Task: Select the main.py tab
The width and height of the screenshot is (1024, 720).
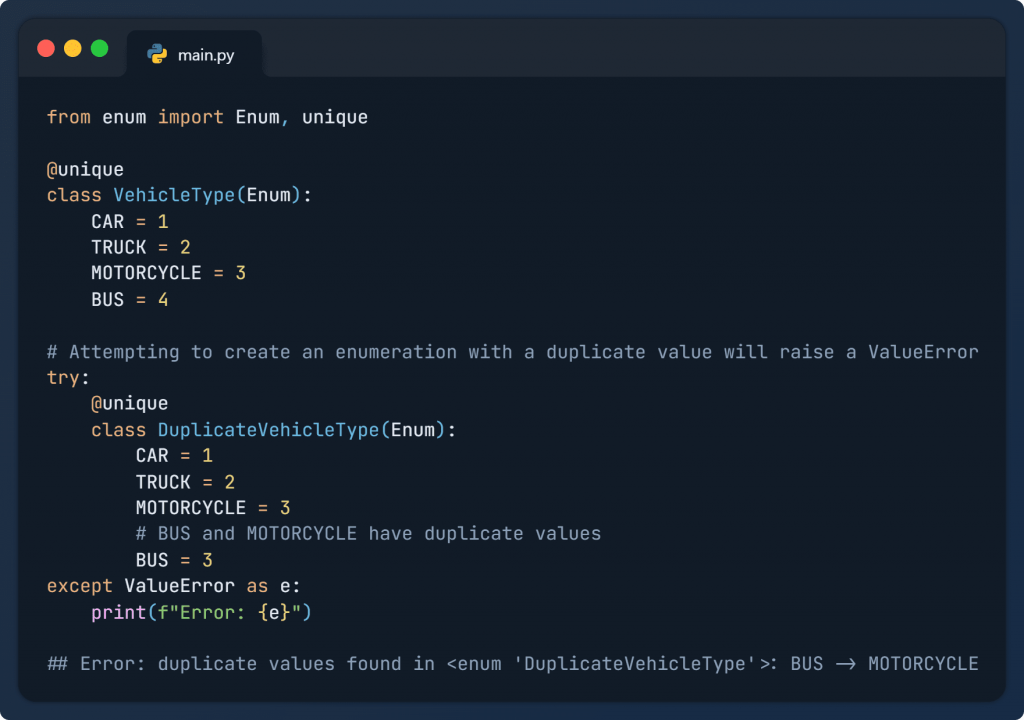Action: (194, 55)
